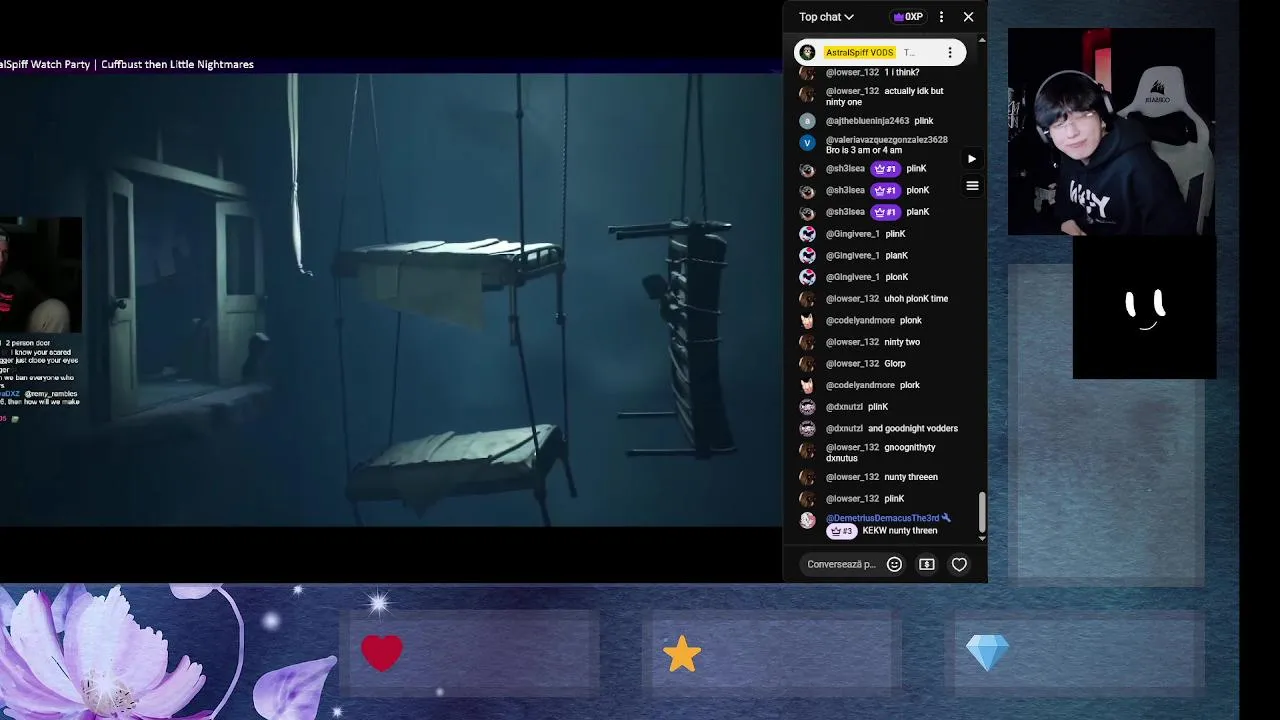Click the #3 crown badge near KEKW

(x=841, y=531)
